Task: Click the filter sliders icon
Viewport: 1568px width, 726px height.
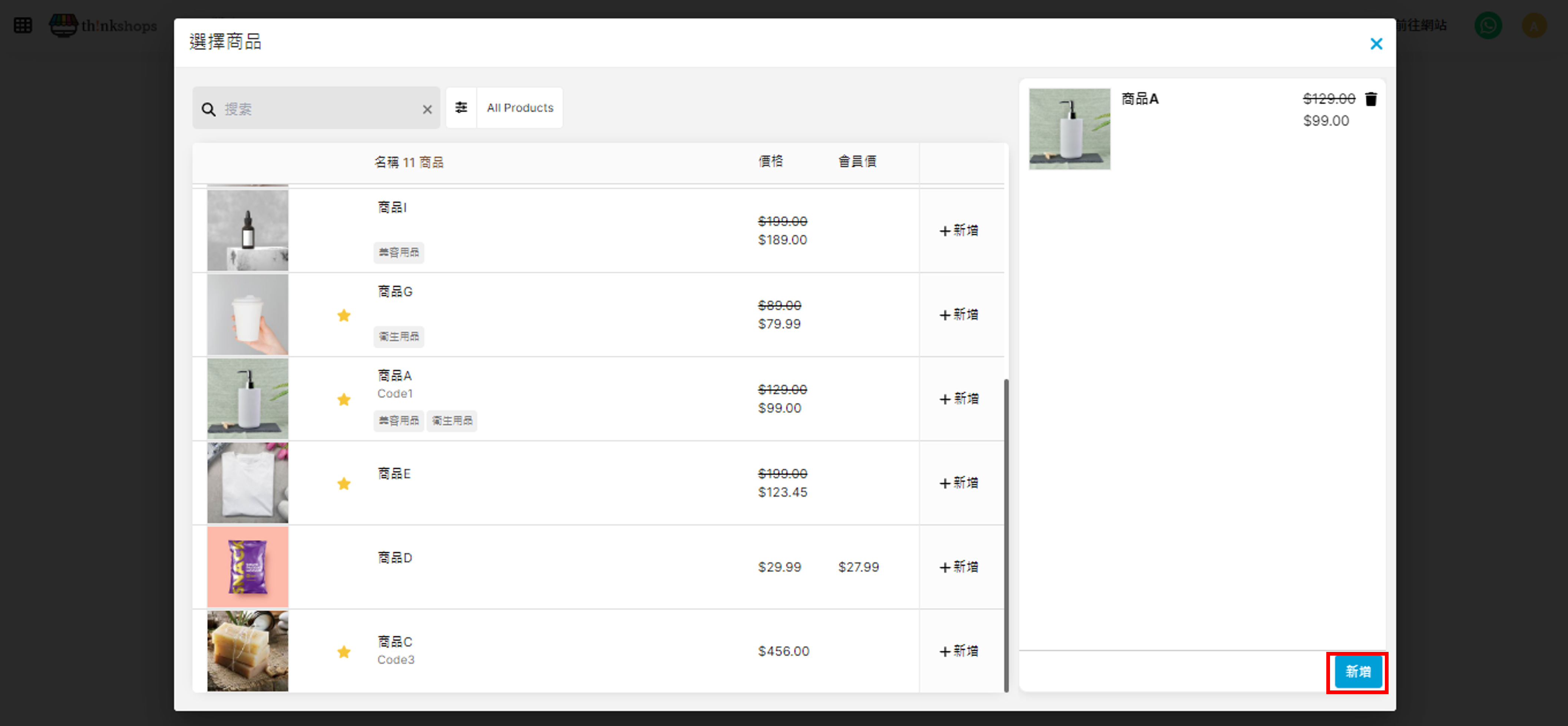Action: 461,108
